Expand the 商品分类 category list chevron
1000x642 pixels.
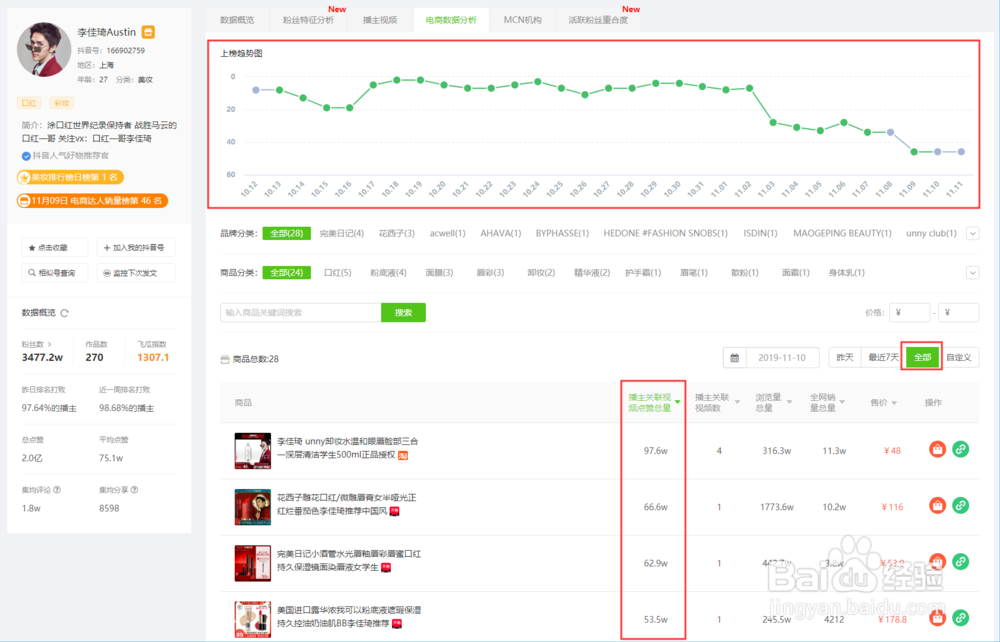click(973, 273)
